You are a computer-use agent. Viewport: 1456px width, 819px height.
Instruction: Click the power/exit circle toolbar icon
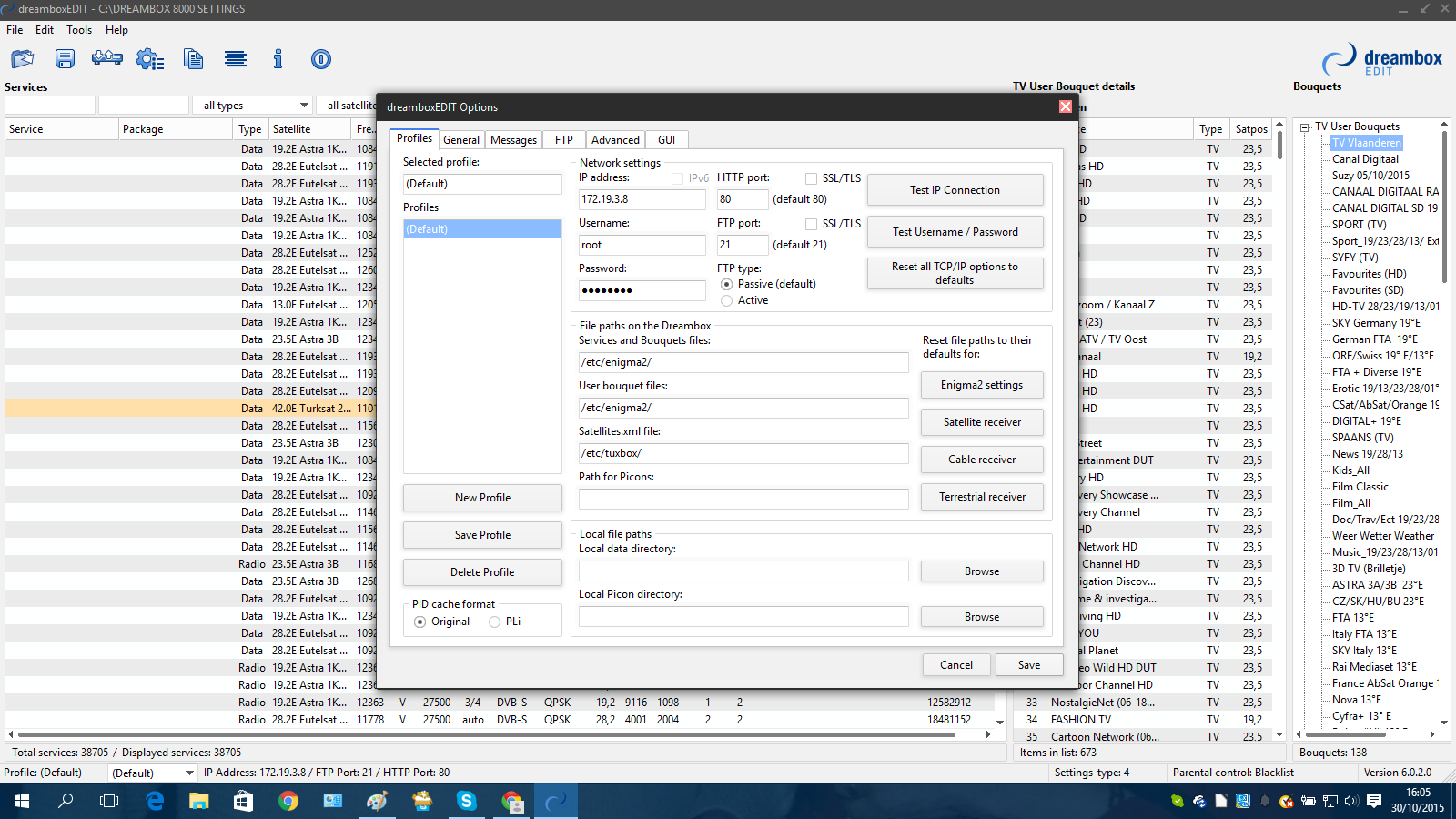(x=320, y=59)
